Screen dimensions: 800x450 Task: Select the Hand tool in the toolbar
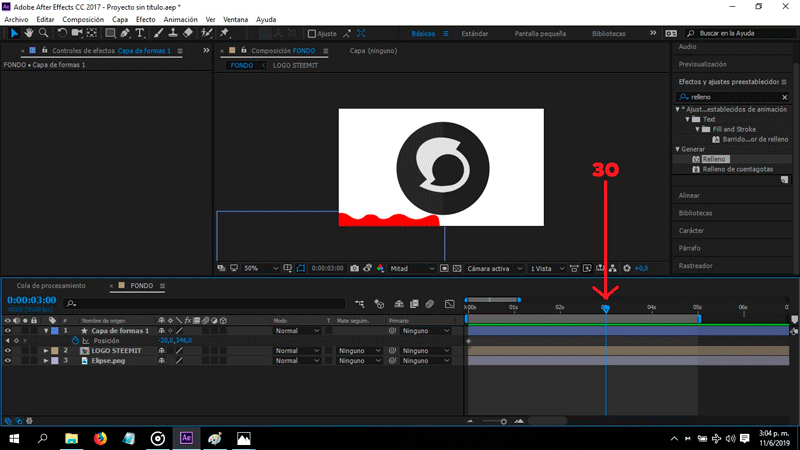[x=29, y=33]
